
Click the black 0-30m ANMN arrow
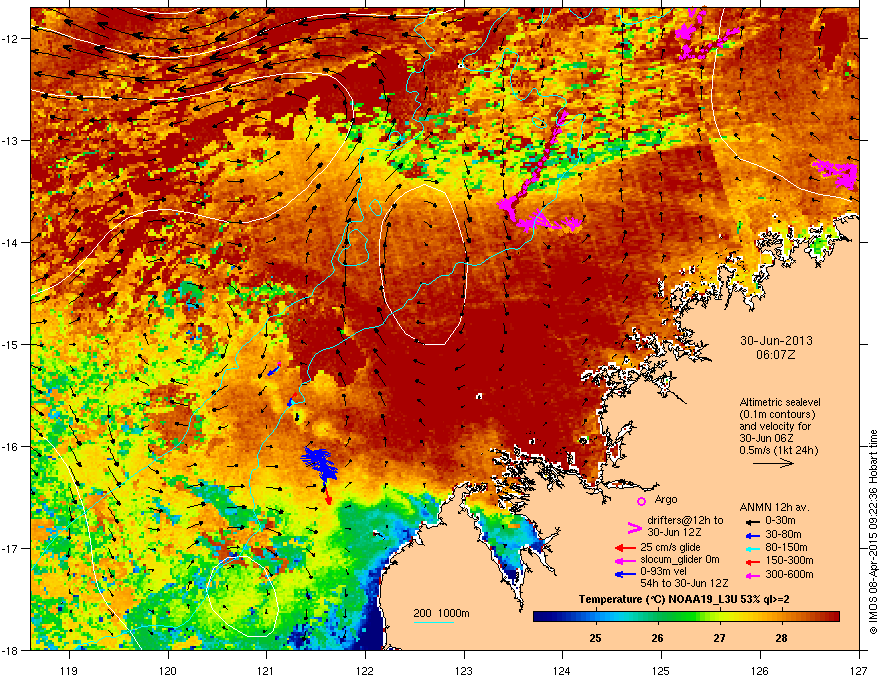(751, 521)
